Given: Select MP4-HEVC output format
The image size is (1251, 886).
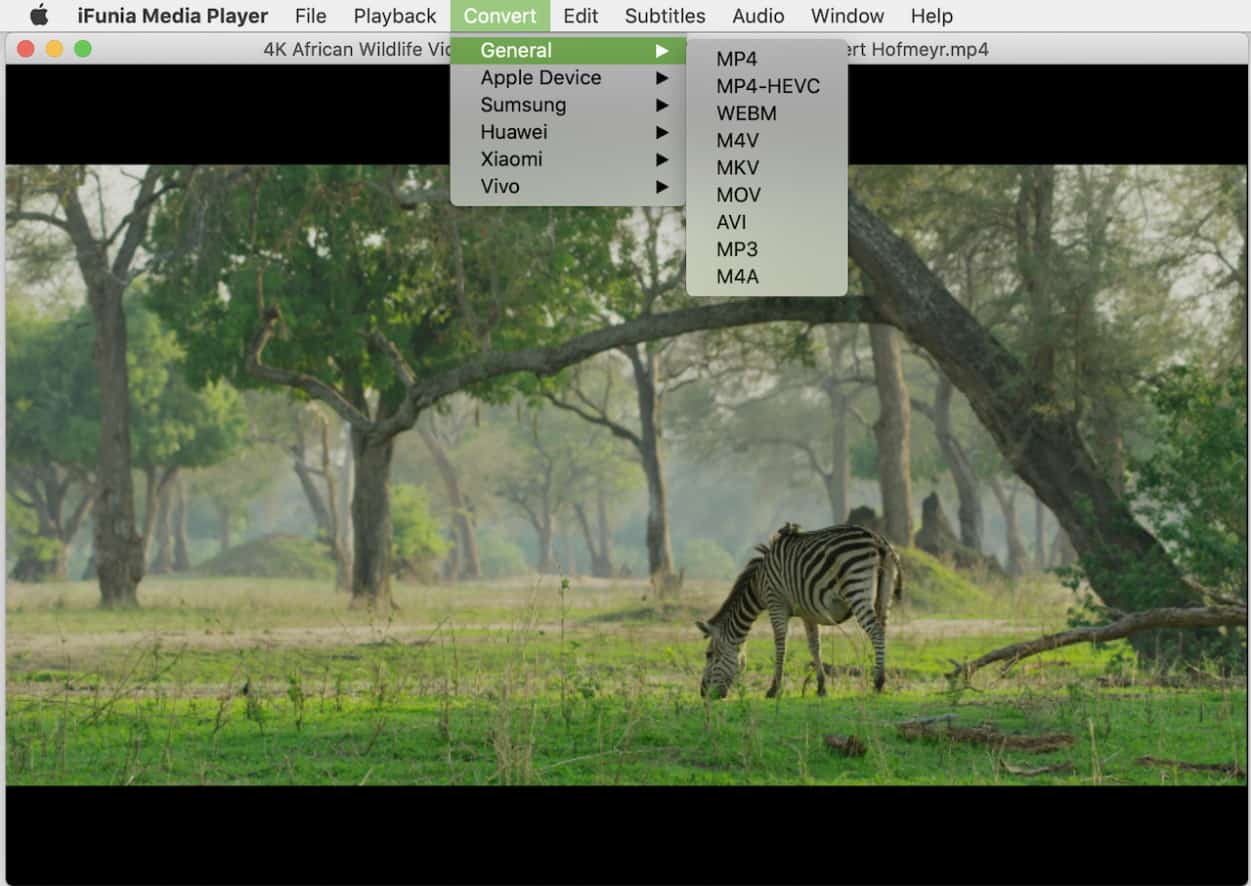Looking at the screenshot, I should pos(767,86).
